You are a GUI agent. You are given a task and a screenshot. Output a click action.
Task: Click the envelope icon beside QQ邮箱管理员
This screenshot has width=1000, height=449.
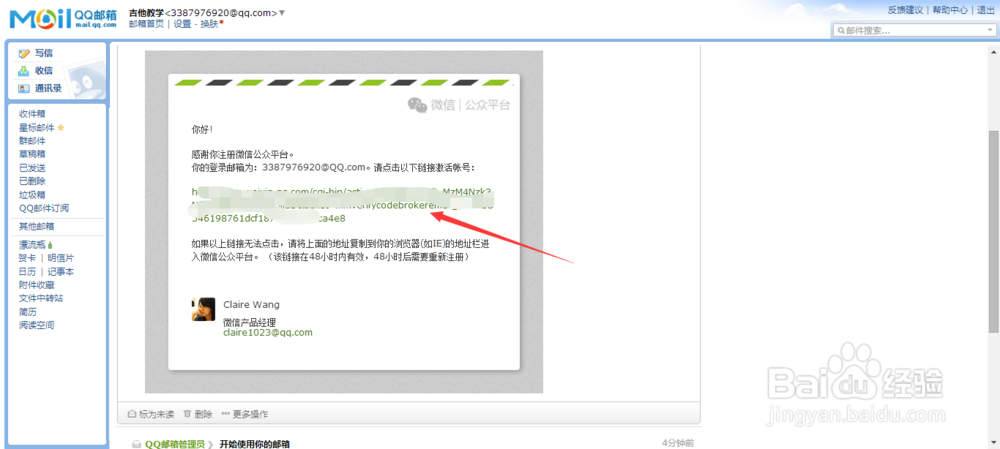(x=136, y=444)
